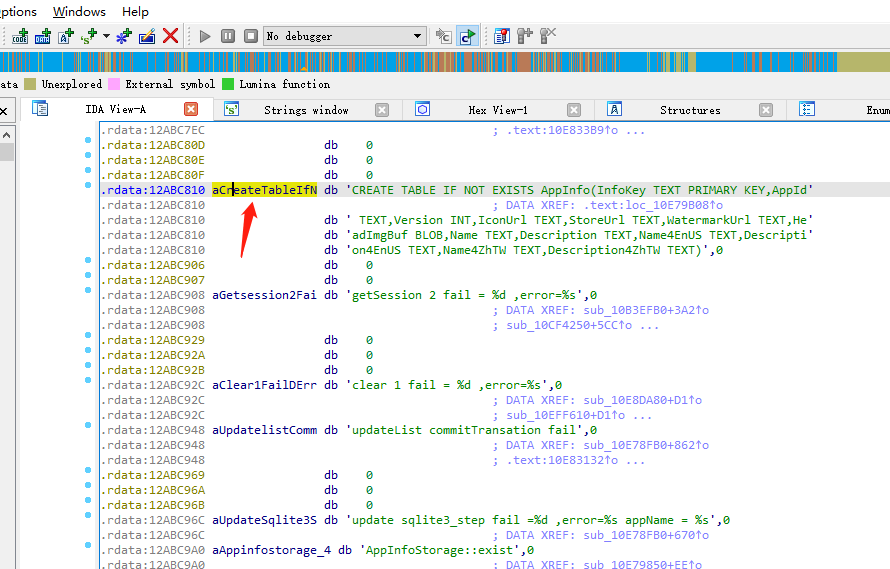Screen dimensions: 890x569
Task: Select the aUpdateSqlite3S label
Action: [265, 520]
